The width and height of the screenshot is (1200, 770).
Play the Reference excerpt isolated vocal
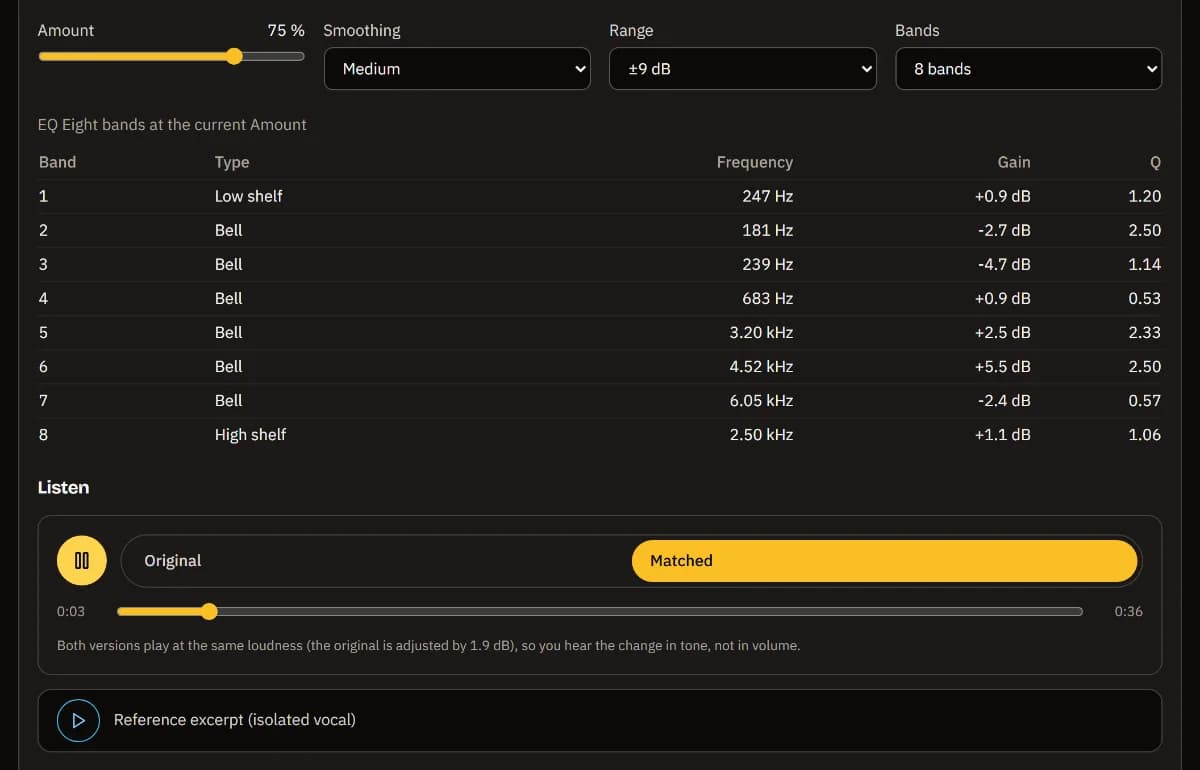click(x=78, y=720)
